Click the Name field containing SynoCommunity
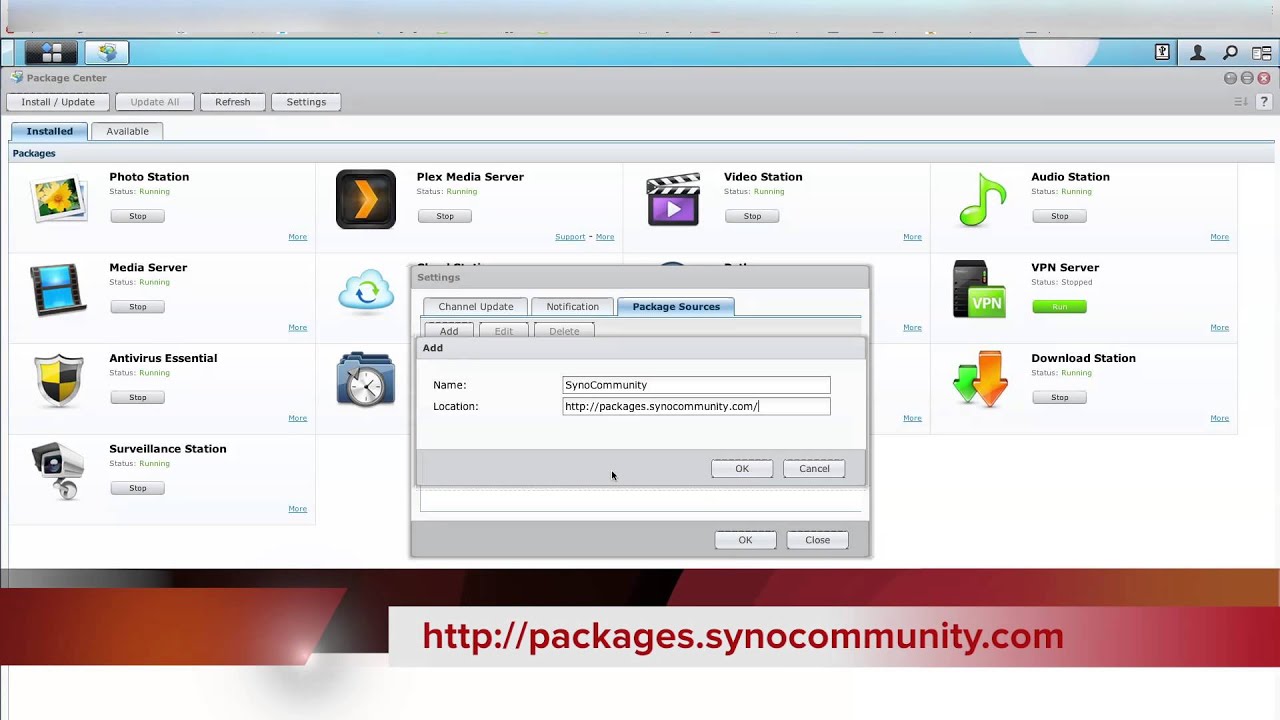 [x=696, y=385]
